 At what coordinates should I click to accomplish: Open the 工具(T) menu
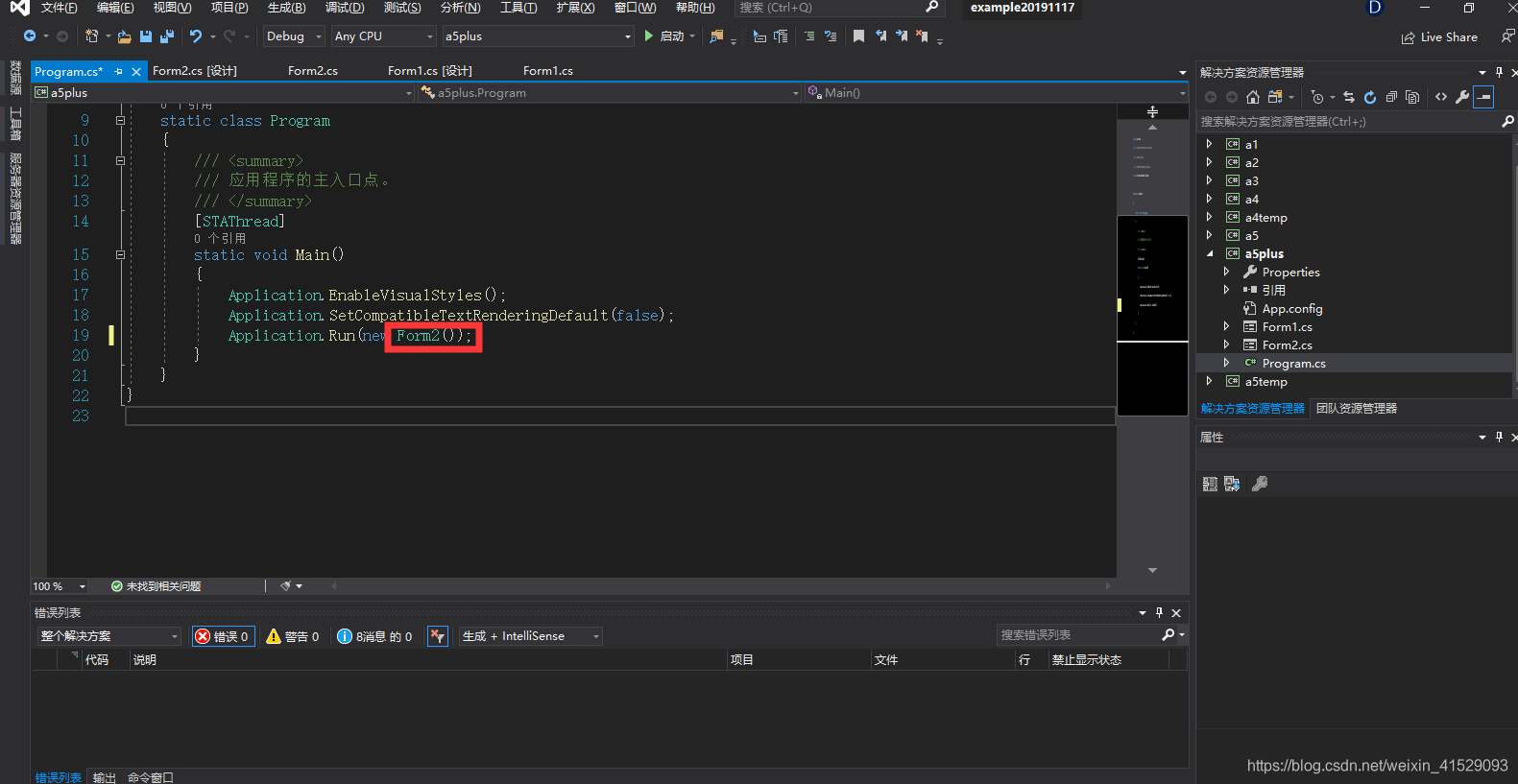click(x=518, y=8)
